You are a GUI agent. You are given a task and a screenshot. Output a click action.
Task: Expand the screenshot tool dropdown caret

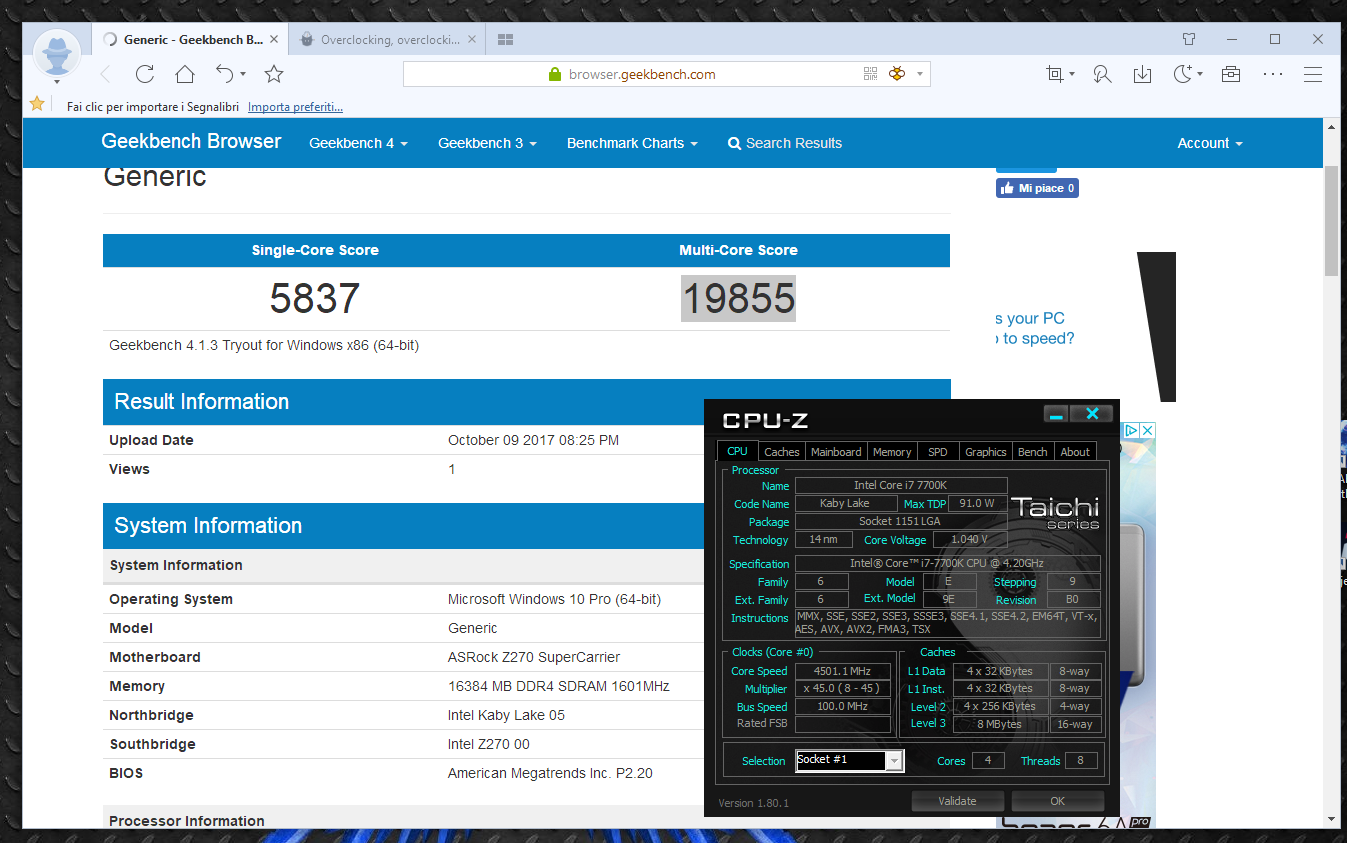(1072, 74)
